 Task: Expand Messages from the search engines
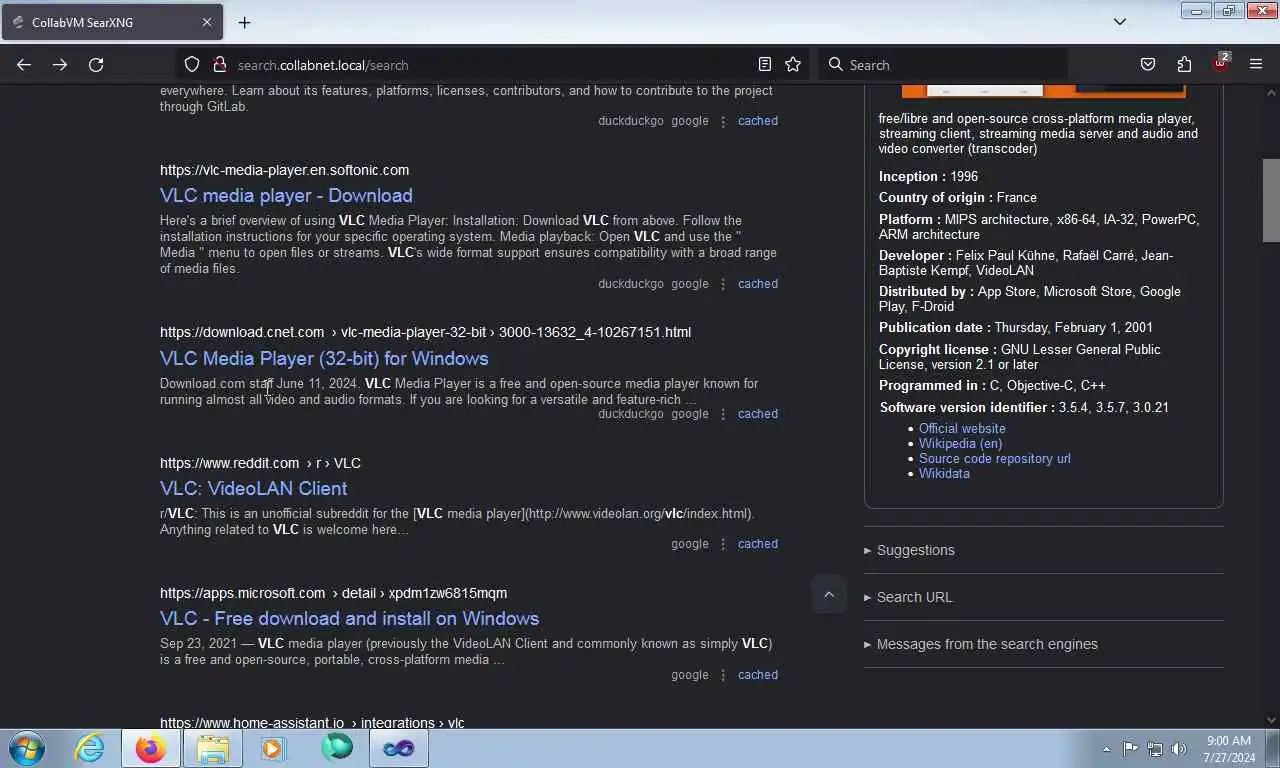pos(981,644)
